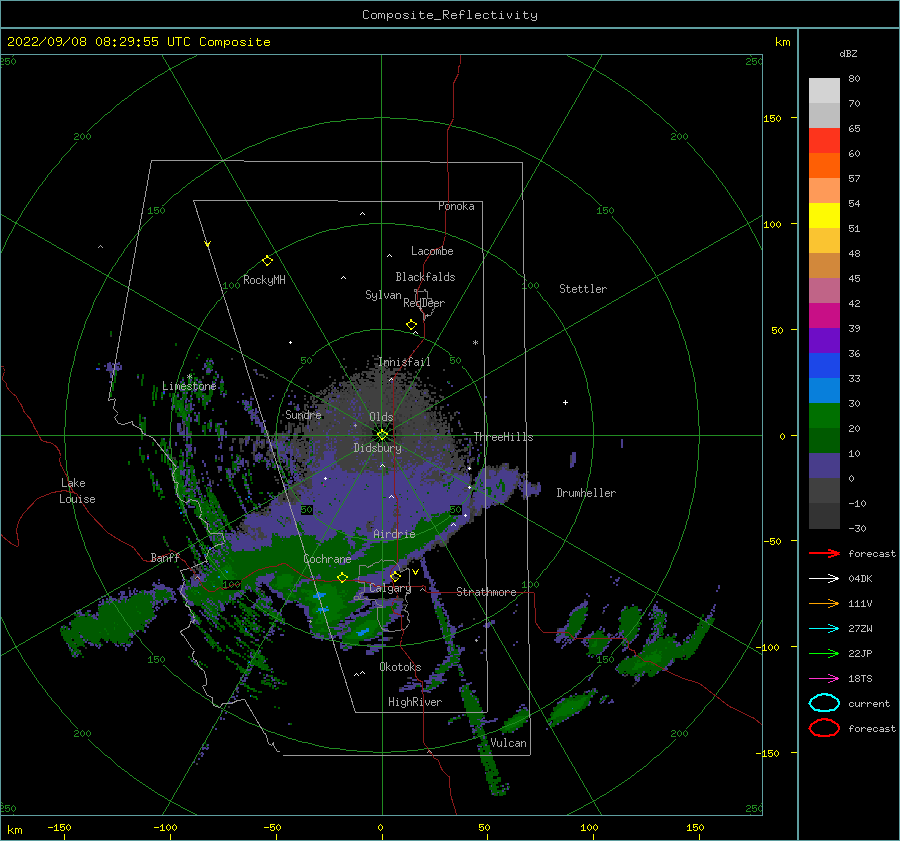Viewport: 900px width, 841px height.
Task: Click the Drumheller city label
Action: click(x=586, y=493)
